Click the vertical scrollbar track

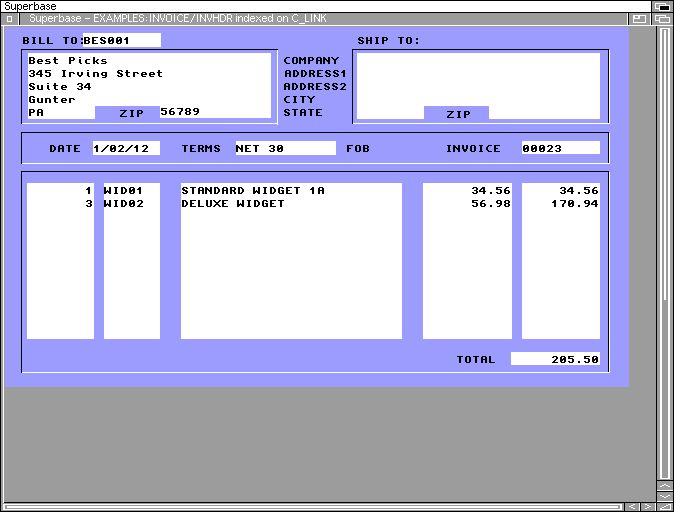(x=665, y=253)
